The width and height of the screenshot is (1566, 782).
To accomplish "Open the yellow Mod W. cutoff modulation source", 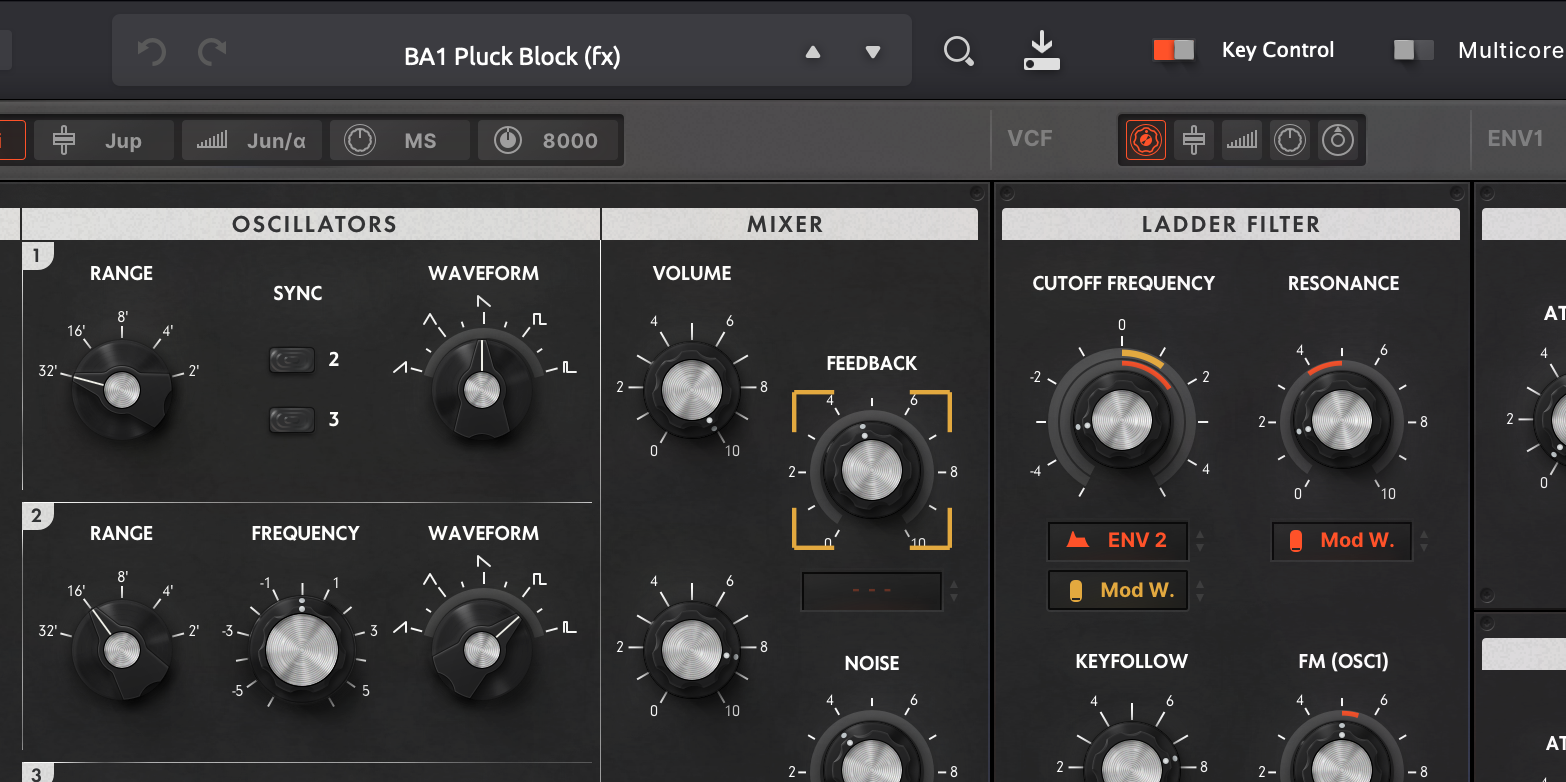I will click(1117, 590).
